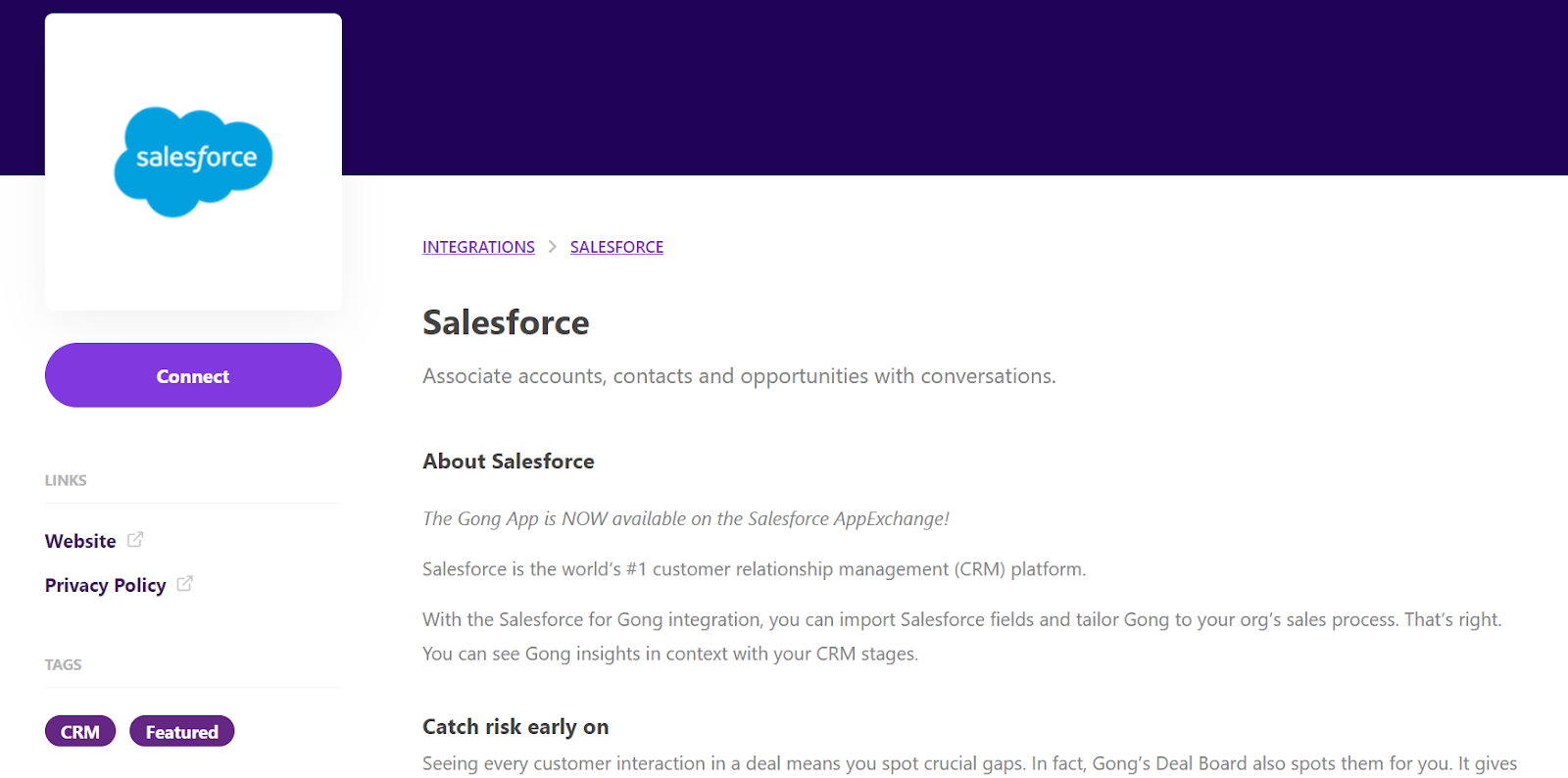This screenshot has width=1568, height=778.
Task: Click the dark purple header banner
Action: [x=951, y=88]
